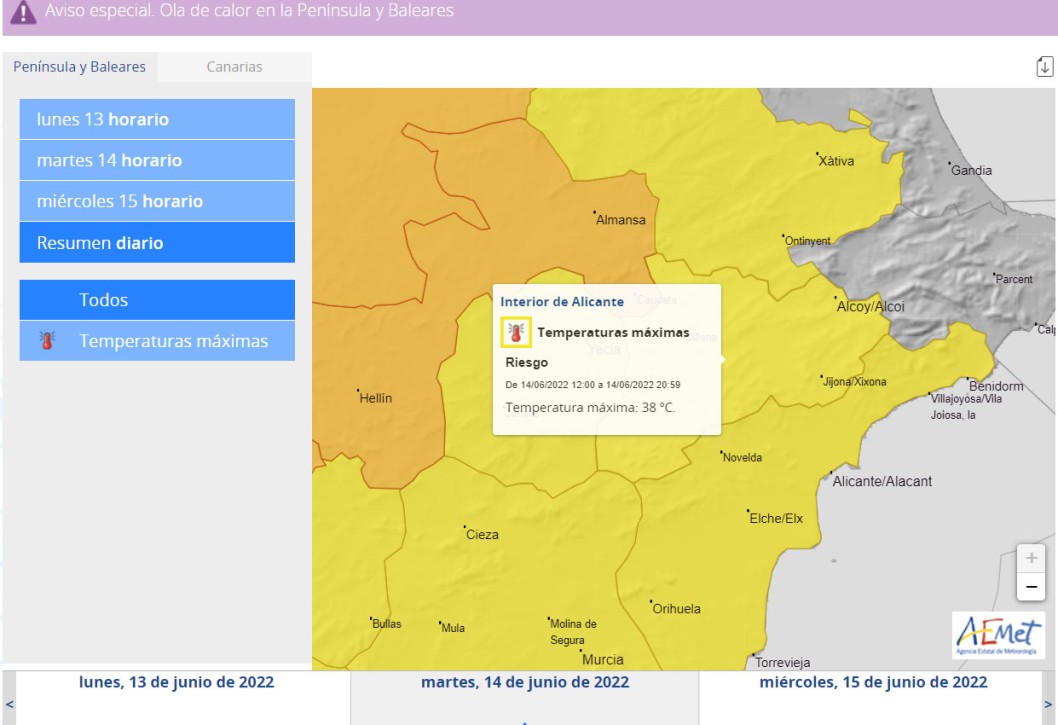The width and height of the screenshot is (1058, 725).
Task: Click the Novelda label on the map
Action: [x=742, y=457]
